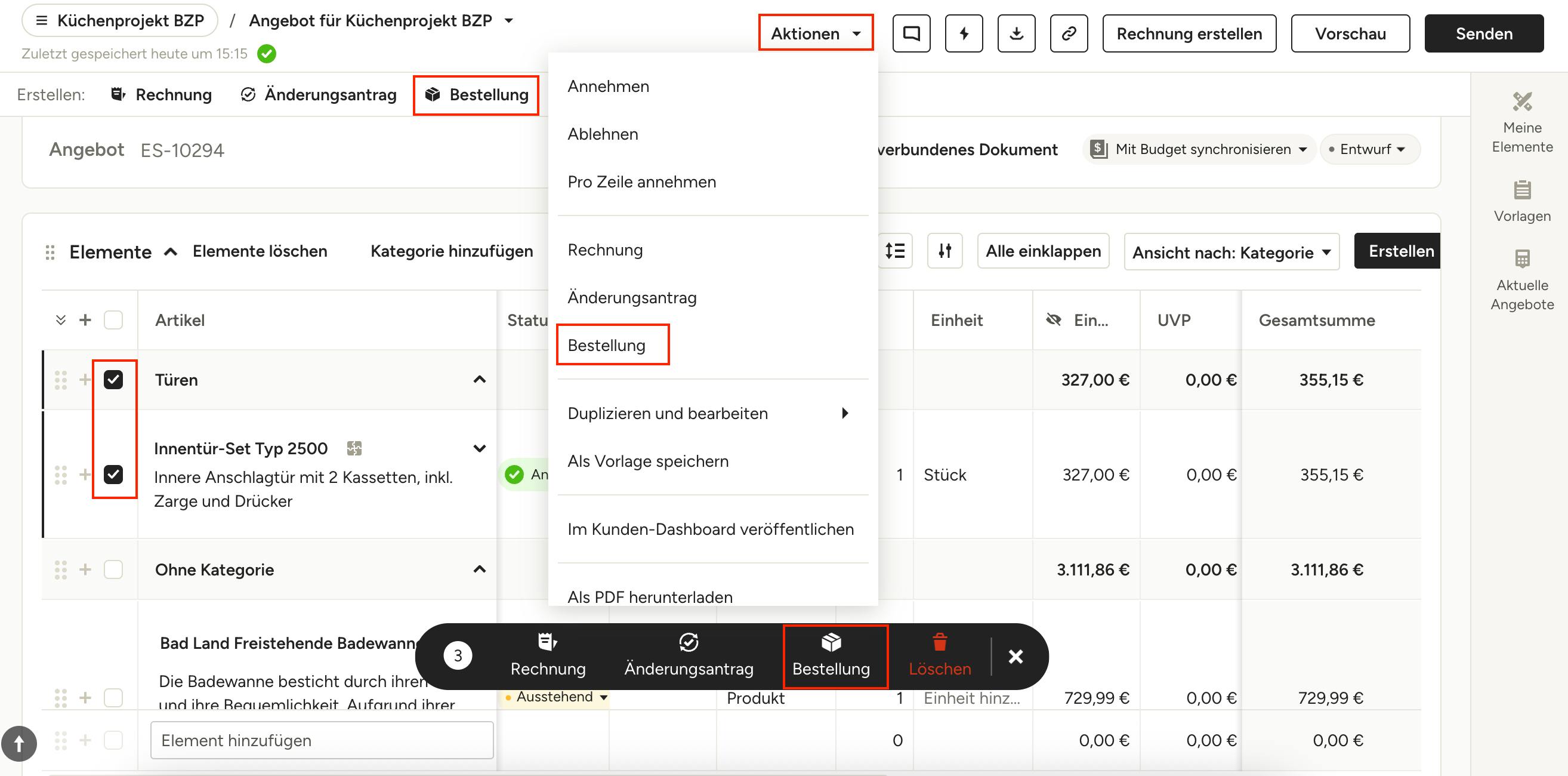Copy link using chain icon
This screenshot has width=1568, height=776.
pos(1069,33)
